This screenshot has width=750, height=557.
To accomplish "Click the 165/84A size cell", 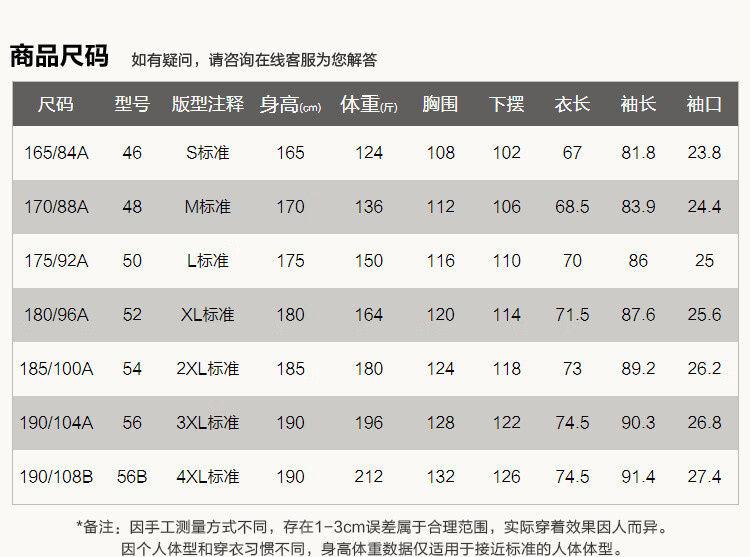I will [x=56, y=153].
